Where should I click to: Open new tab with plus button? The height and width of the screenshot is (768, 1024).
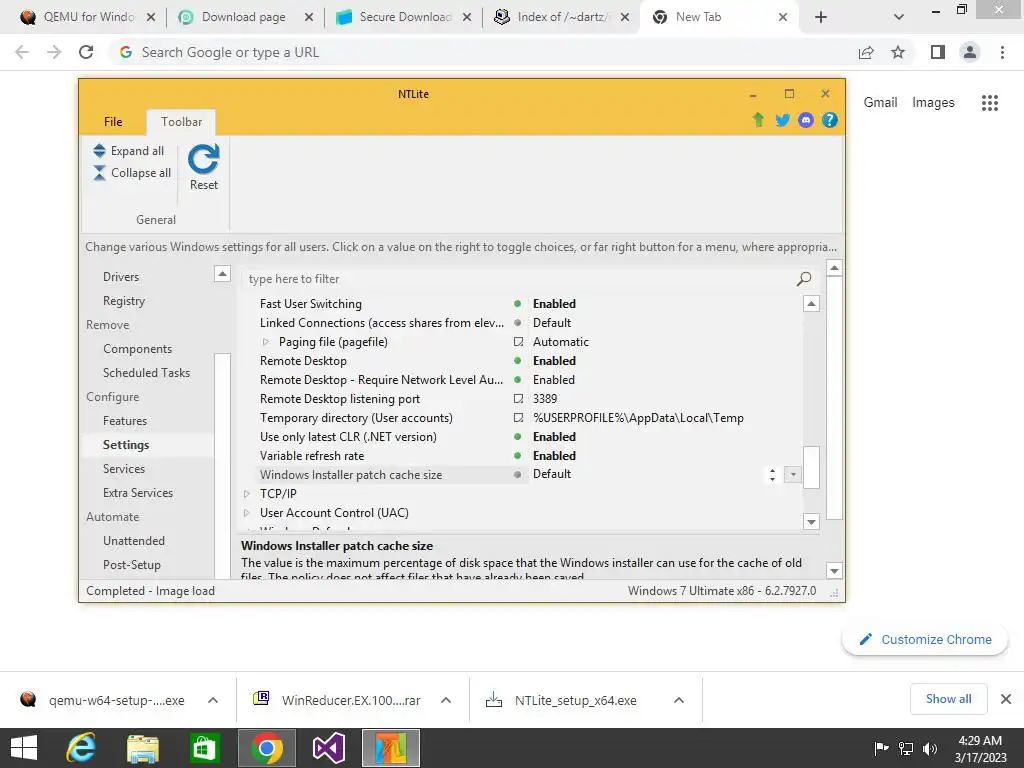point(821,17)
